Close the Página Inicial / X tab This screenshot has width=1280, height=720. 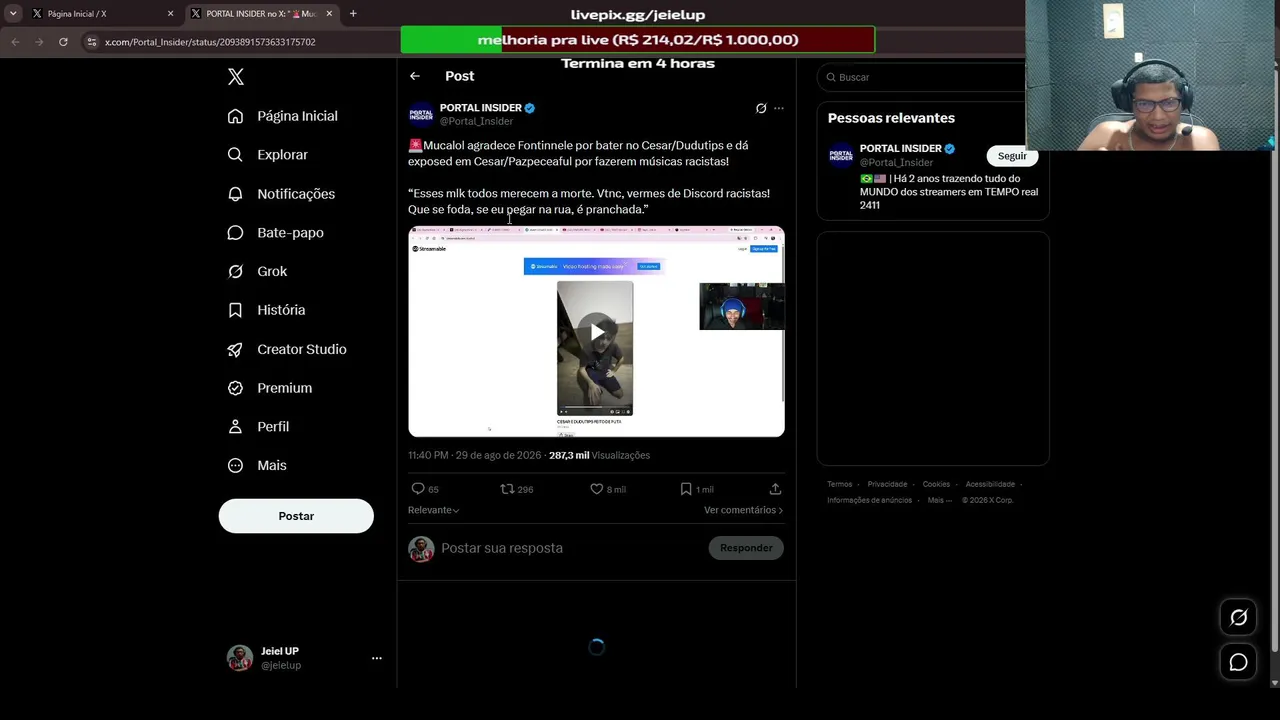170,14
